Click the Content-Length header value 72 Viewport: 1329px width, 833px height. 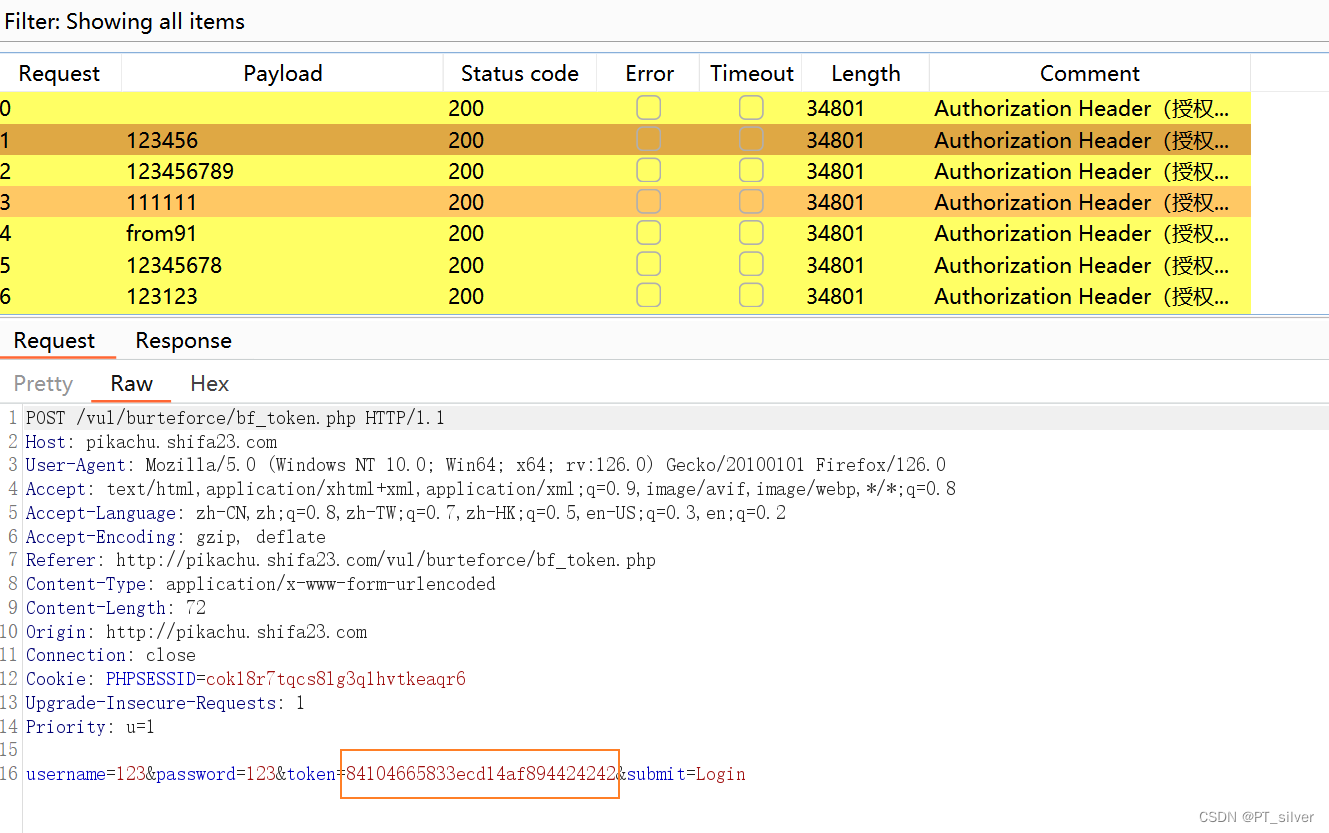pos(196,608)
